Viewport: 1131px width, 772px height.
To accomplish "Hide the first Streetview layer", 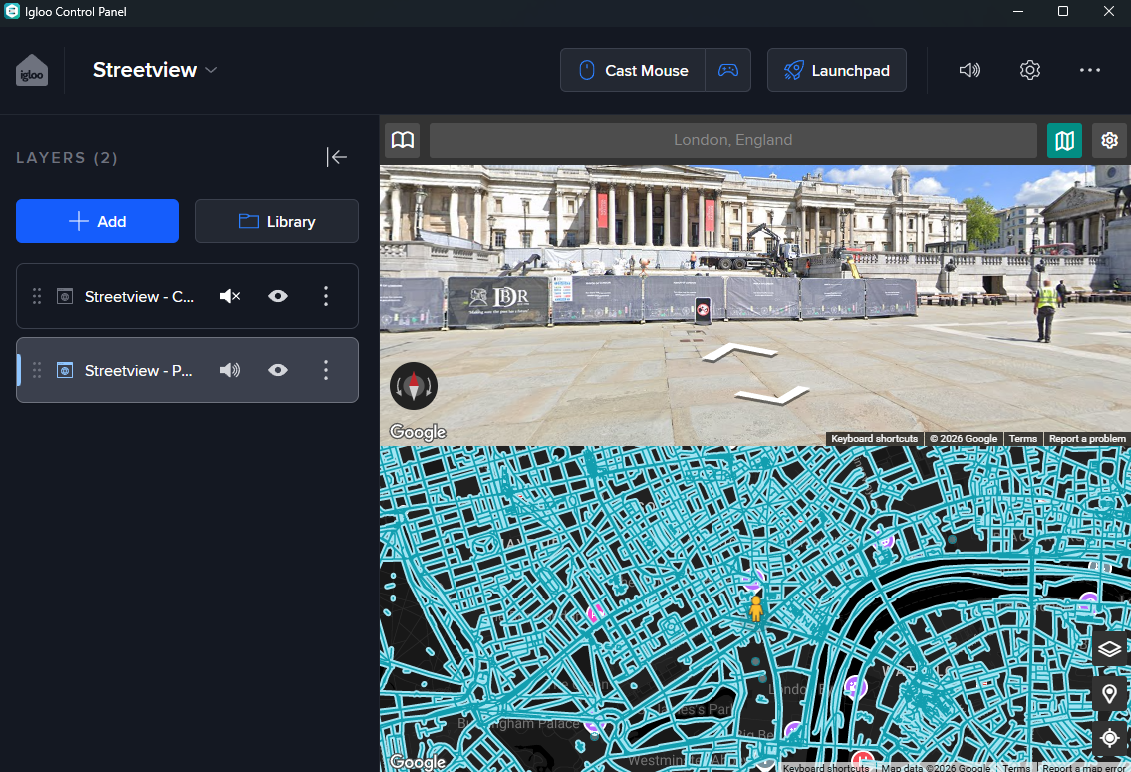I will (x=278, y=296).
